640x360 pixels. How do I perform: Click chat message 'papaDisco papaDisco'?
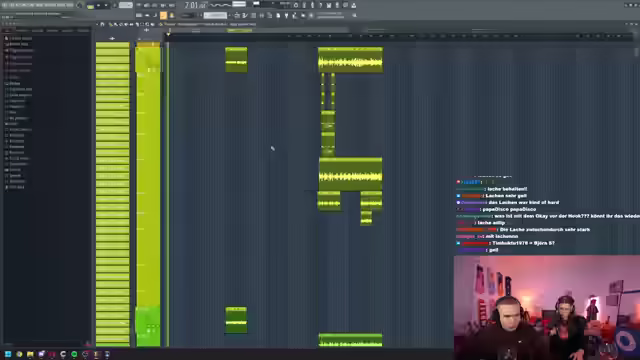point(509,209)
